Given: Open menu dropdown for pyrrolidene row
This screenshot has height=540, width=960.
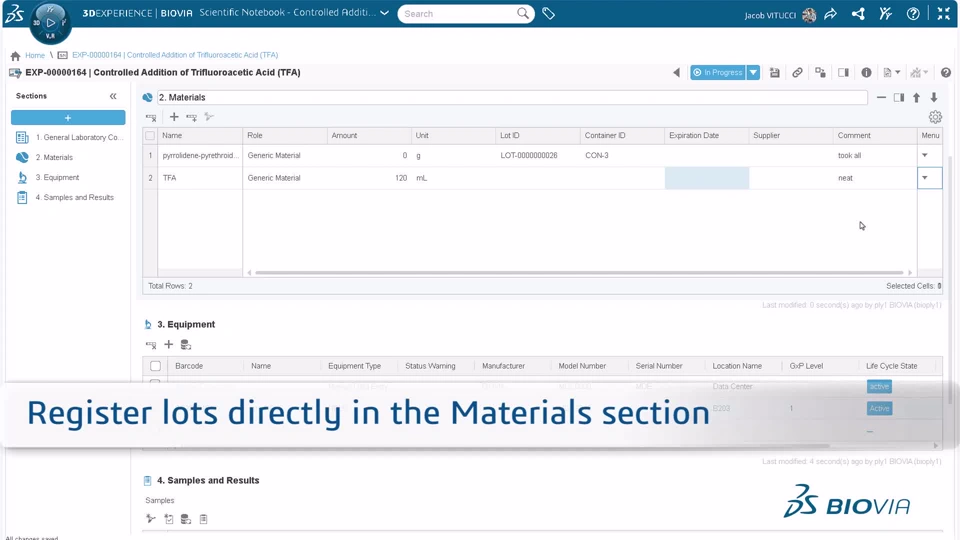Looking at the screenshot, I should 924,156.
